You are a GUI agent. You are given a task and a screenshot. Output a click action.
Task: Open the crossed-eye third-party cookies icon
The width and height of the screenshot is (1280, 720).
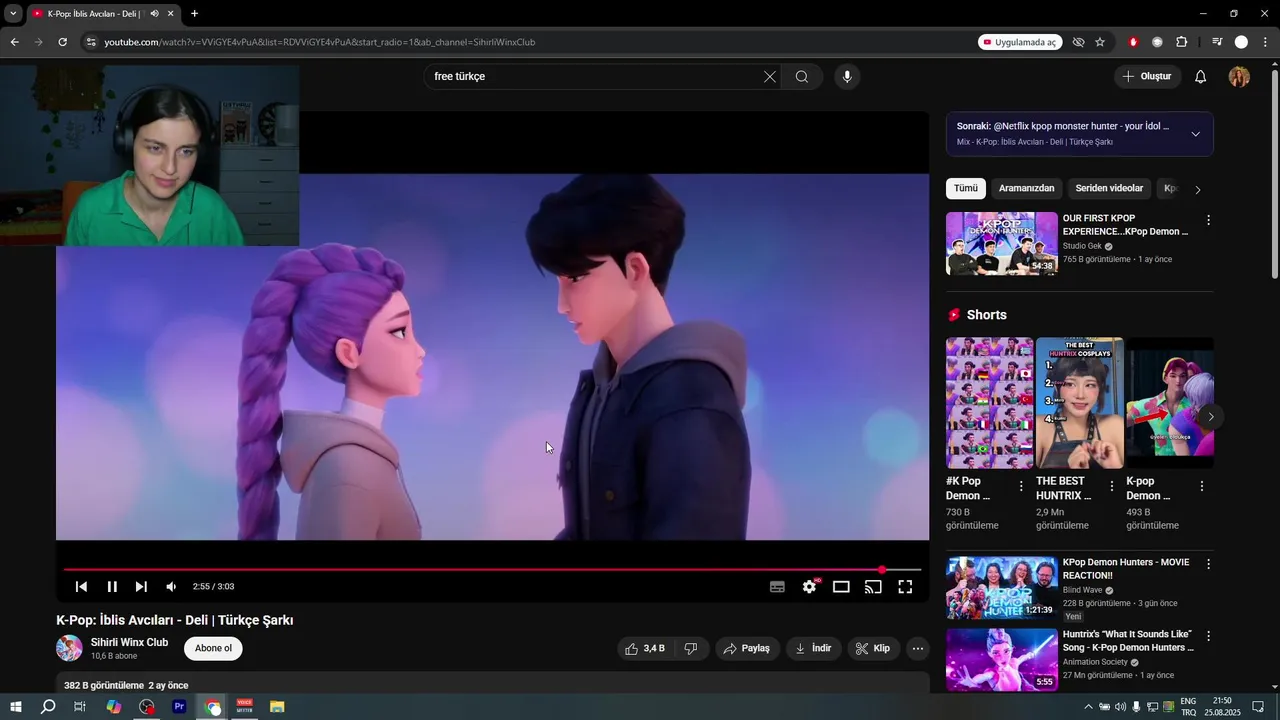pyautogui.click(x=1078, y=42)
